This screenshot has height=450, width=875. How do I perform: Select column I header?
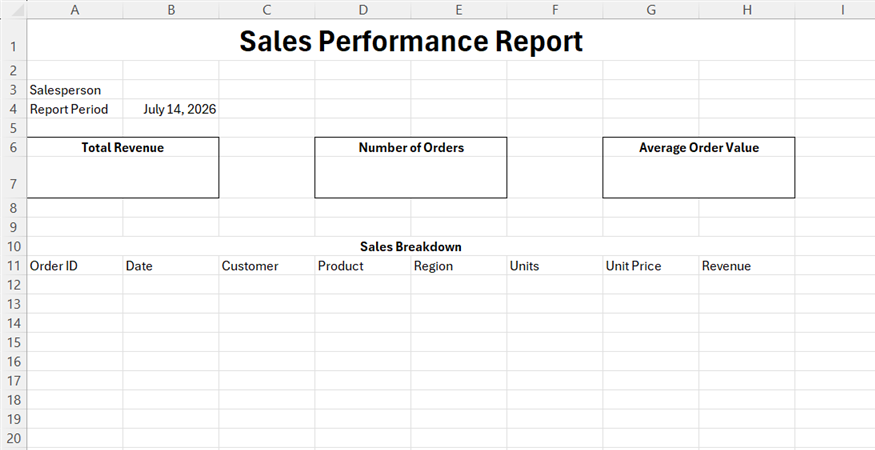coord(835,9)
